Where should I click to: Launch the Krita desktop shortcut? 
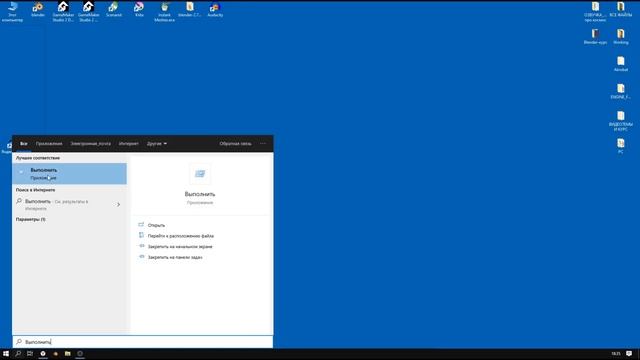coord(139,9)
